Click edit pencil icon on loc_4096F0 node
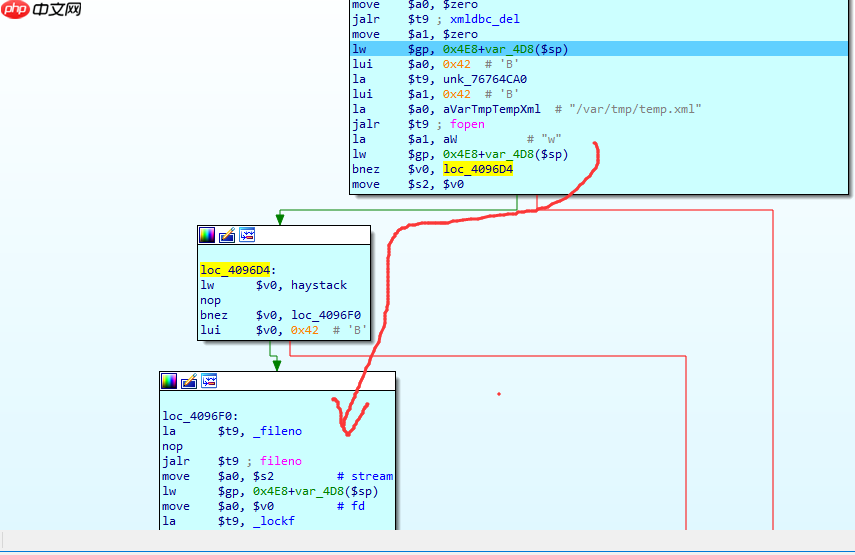Image resolution: width=855 pixels, height=555 pixels. [x=189, y=381]
